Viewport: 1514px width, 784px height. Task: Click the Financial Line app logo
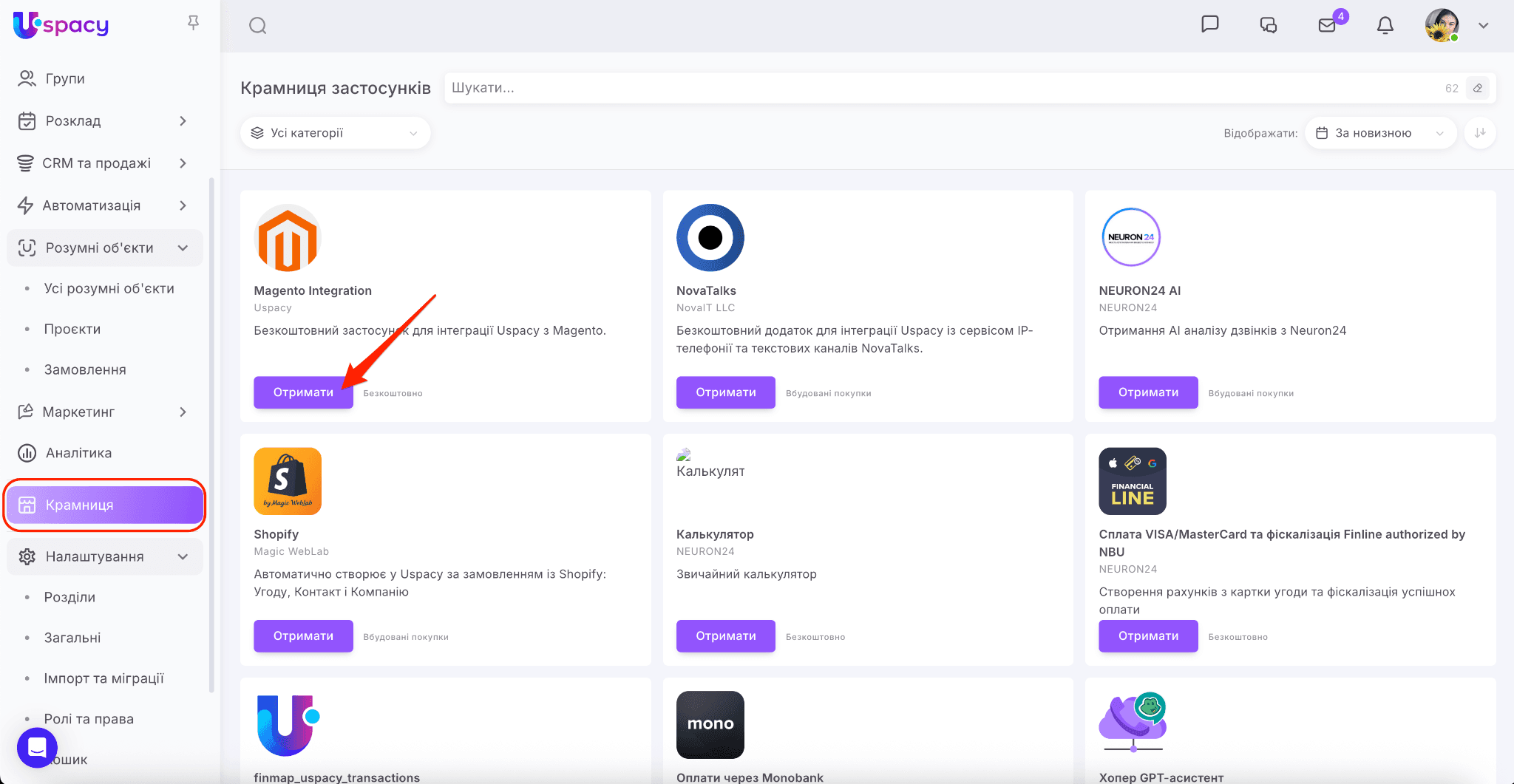[x=1133, y=481]
